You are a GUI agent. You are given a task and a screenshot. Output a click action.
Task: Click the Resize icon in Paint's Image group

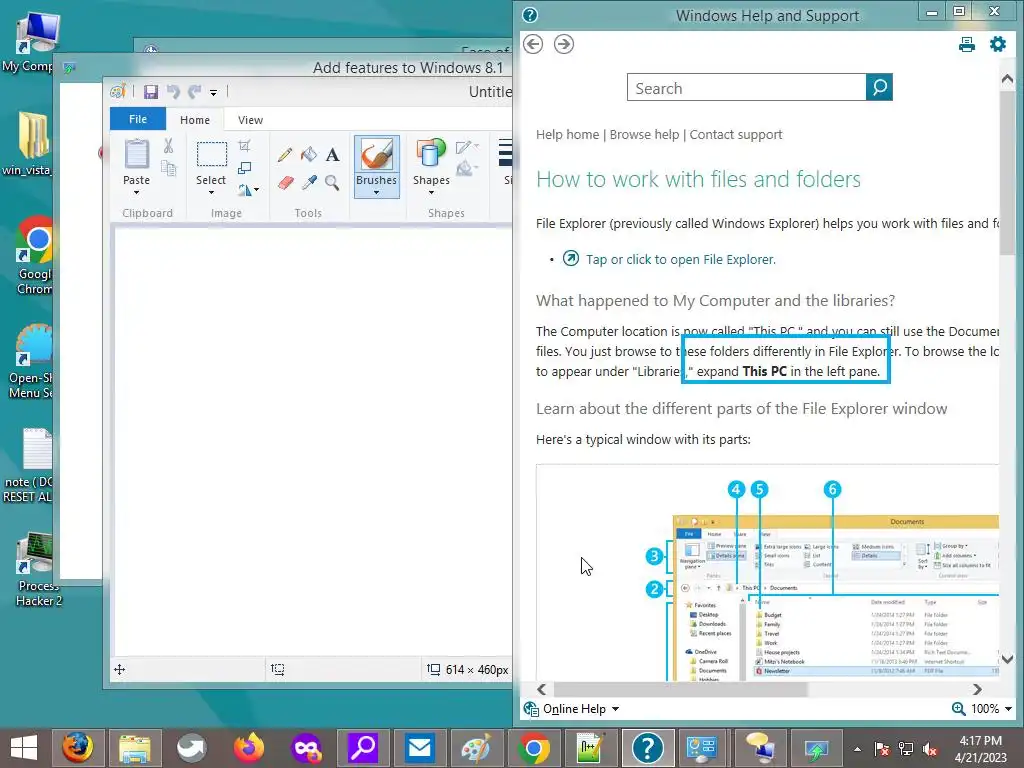point(244,168)
